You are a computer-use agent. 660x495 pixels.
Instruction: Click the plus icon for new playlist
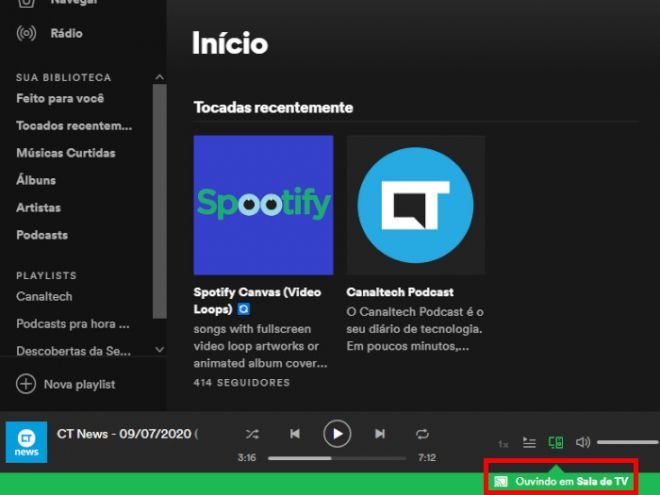coord(26,384)
